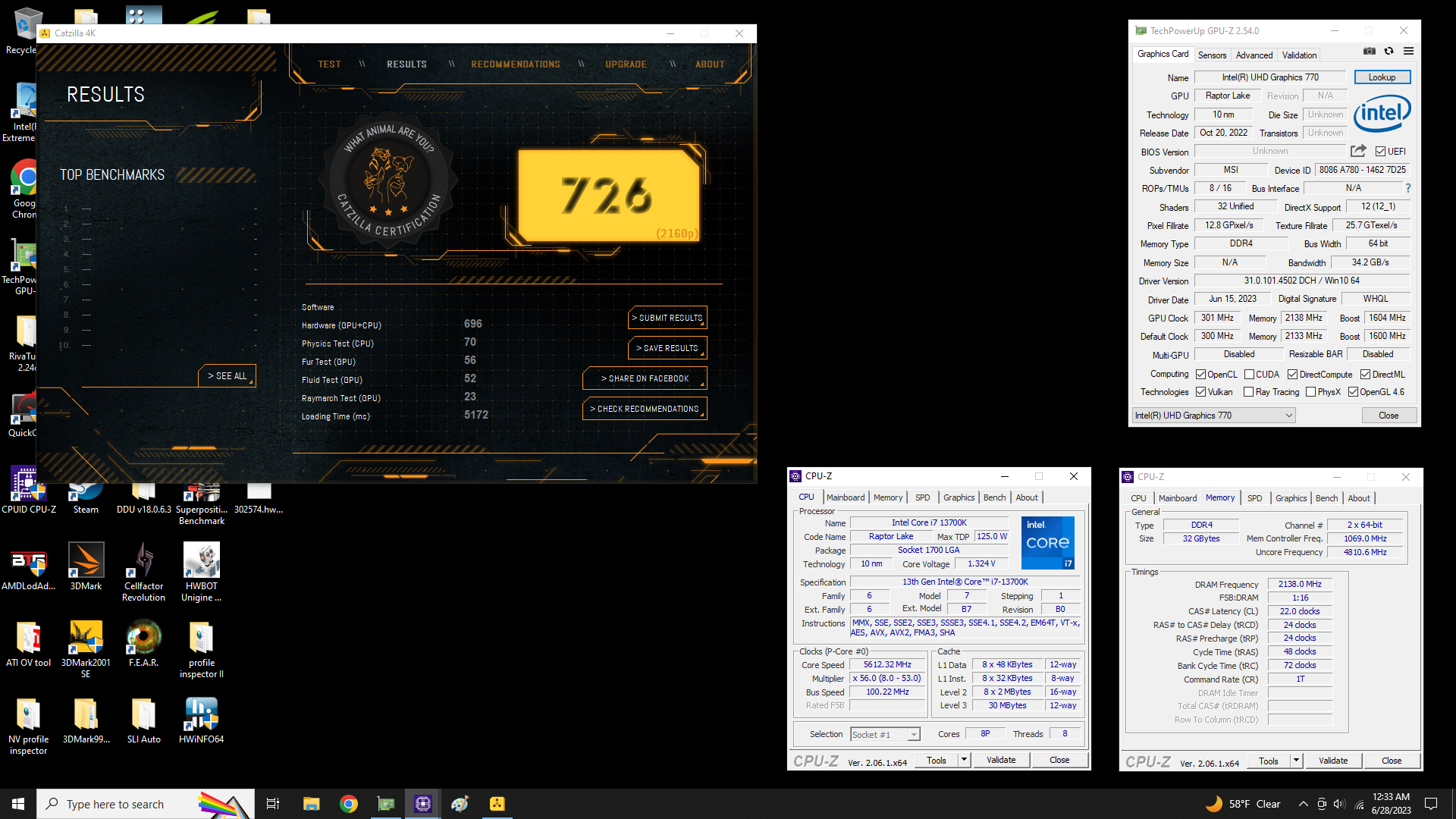Click the Validate button in CPU-Z CPU window

coord(1001,760)
